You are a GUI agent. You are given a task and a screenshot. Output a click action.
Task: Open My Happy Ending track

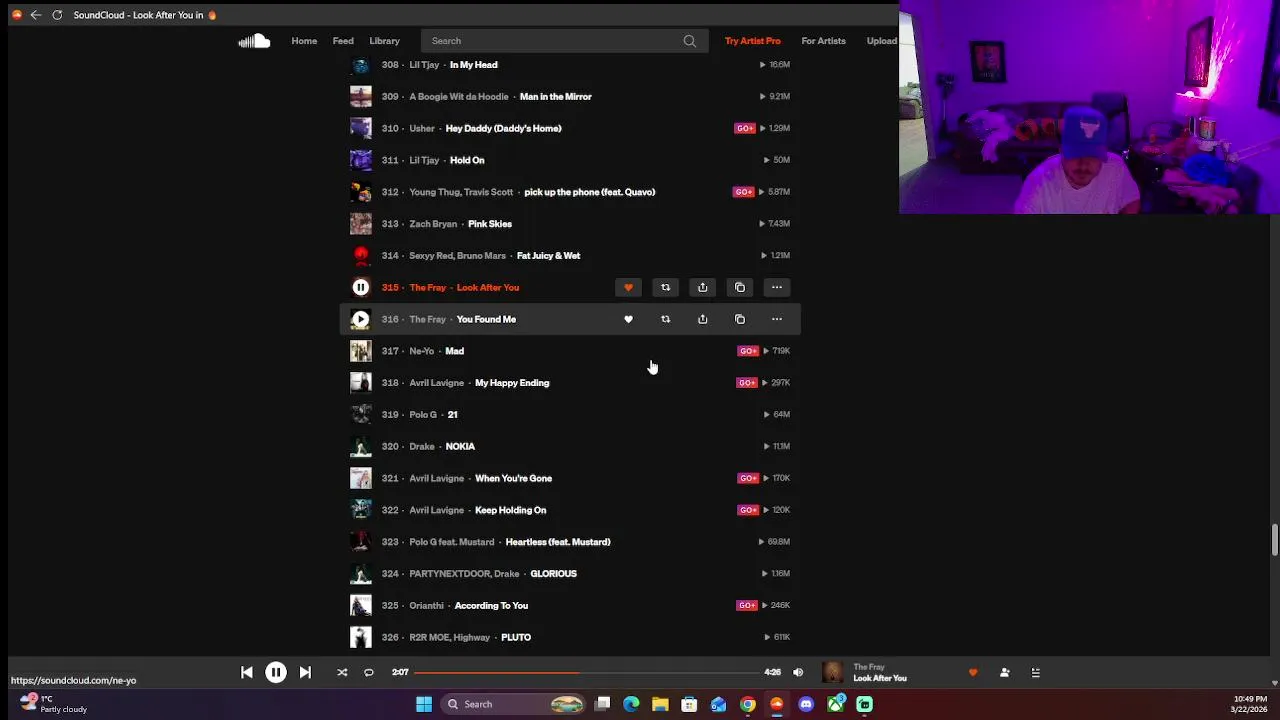click(512, 383)
